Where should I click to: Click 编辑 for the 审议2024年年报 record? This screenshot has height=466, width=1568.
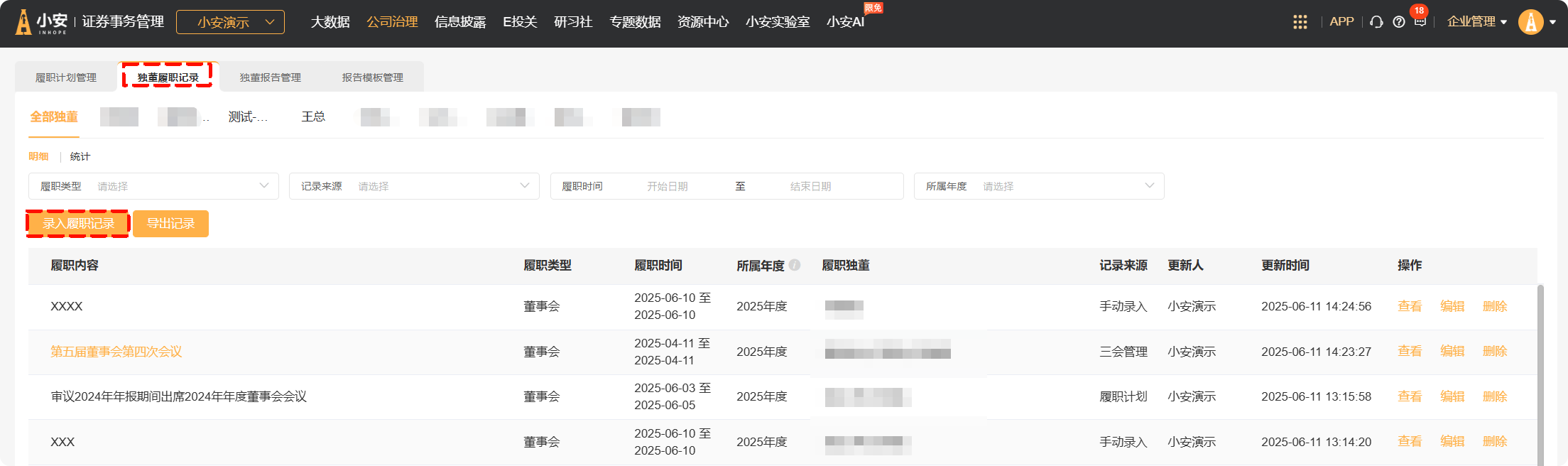1452,396
